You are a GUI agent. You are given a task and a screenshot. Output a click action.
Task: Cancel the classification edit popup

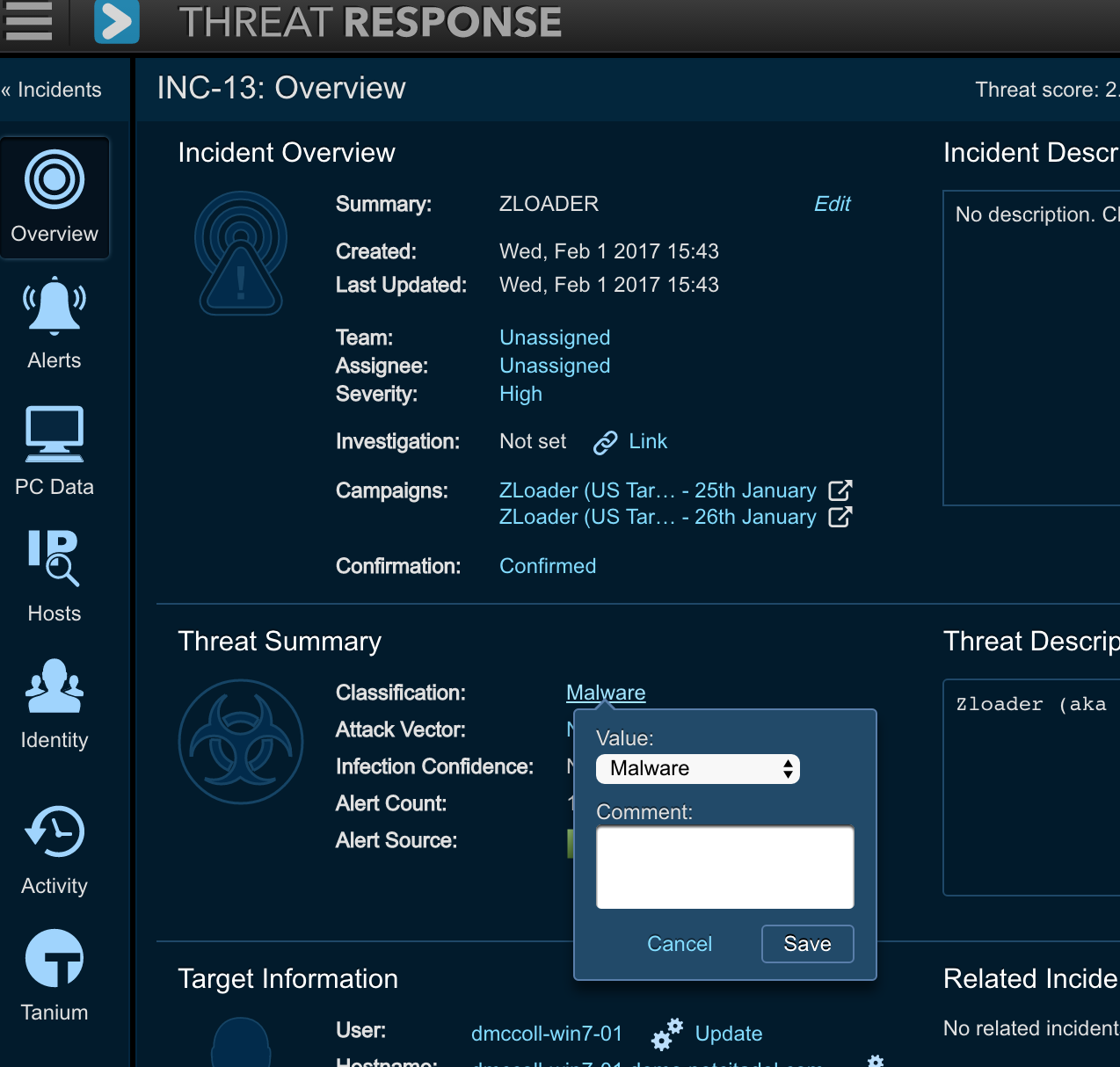click(679, 944)
